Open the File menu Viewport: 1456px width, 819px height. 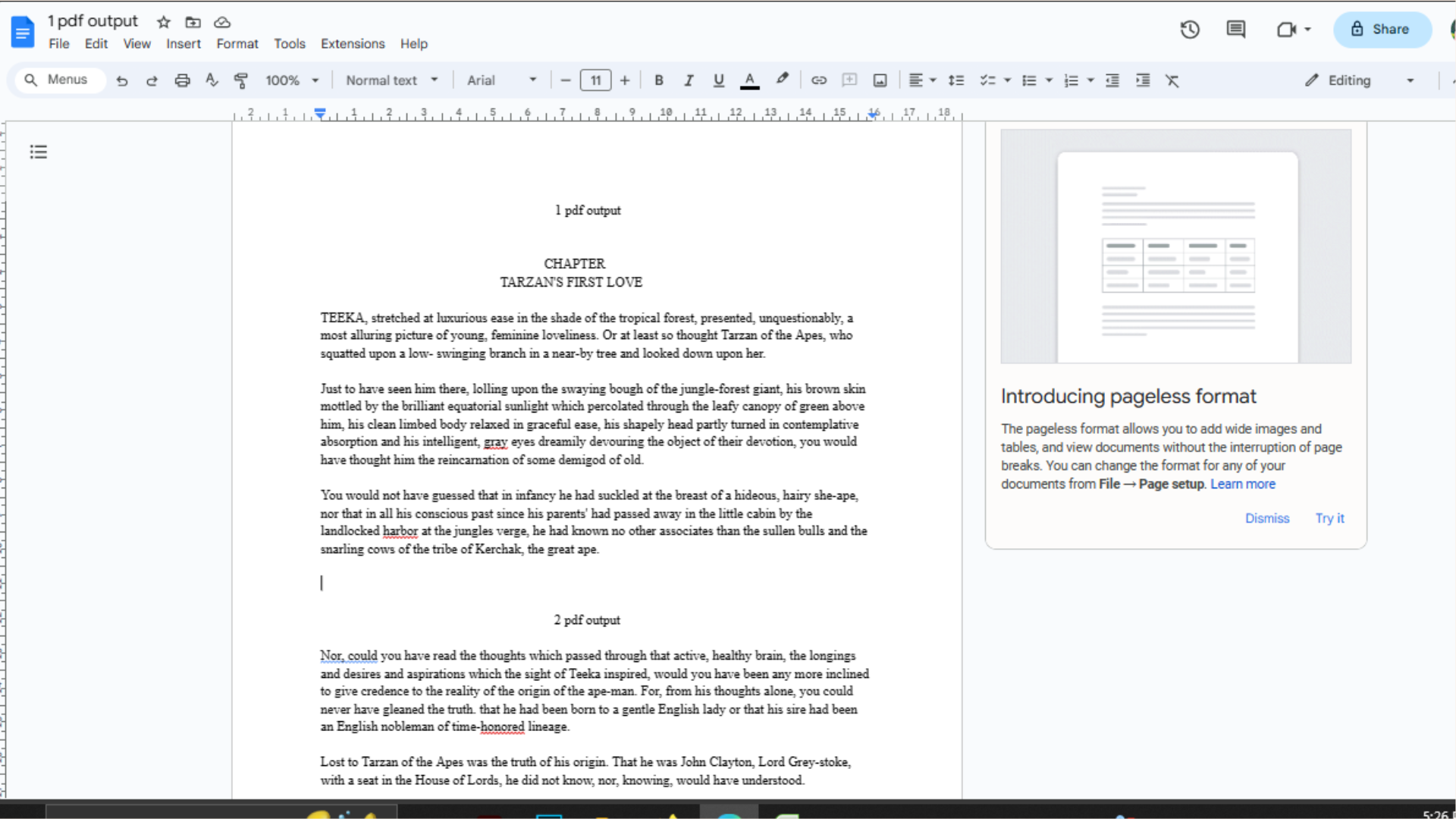[58, 43]
